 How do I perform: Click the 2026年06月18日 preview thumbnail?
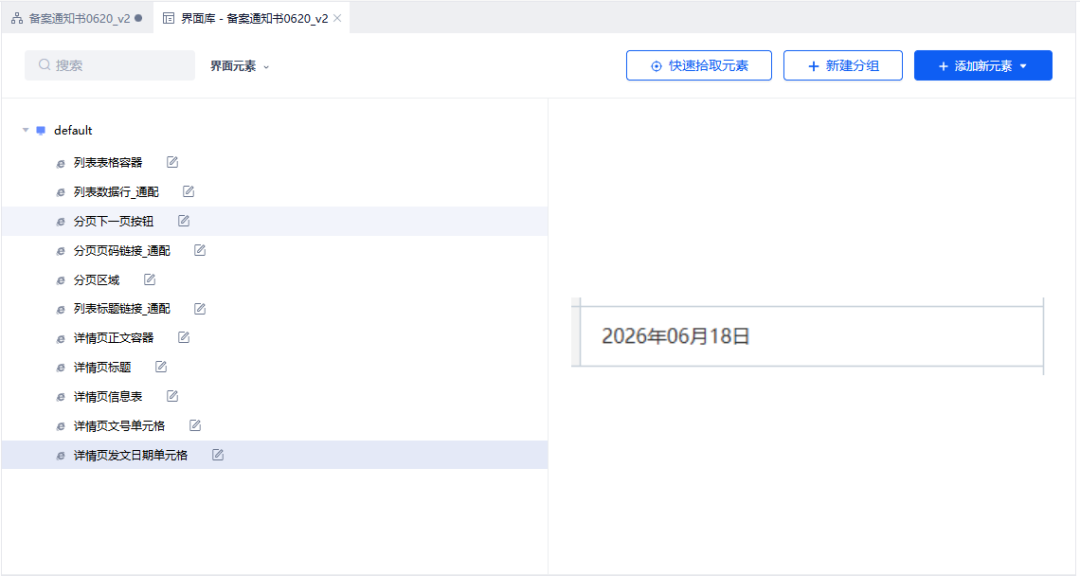(807, 336)
